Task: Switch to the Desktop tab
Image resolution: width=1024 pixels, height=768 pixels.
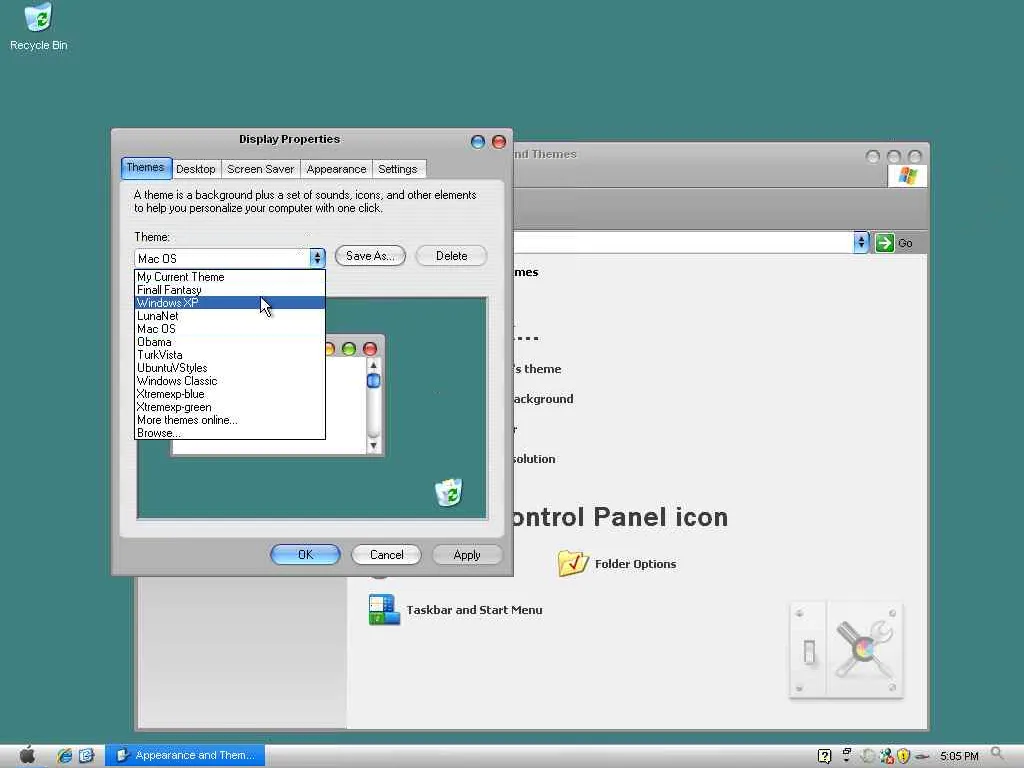Action: coord(196,169)
